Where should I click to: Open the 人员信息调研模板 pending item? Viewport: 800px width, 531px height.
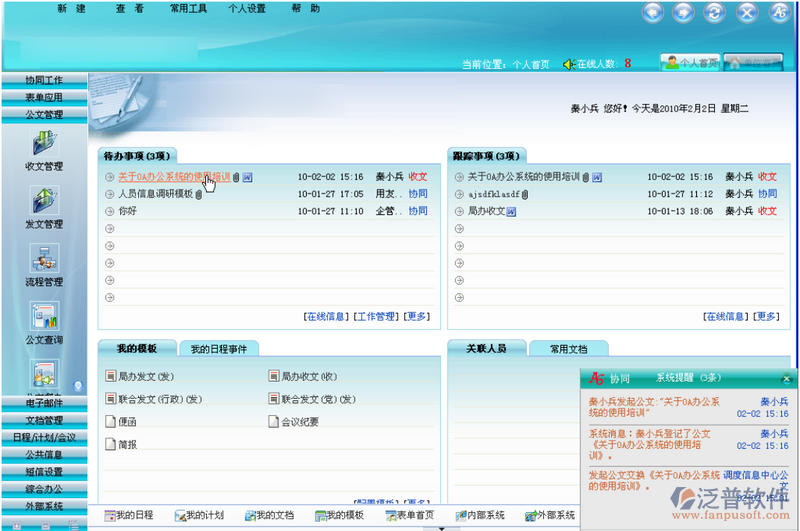tap(155, 194)
